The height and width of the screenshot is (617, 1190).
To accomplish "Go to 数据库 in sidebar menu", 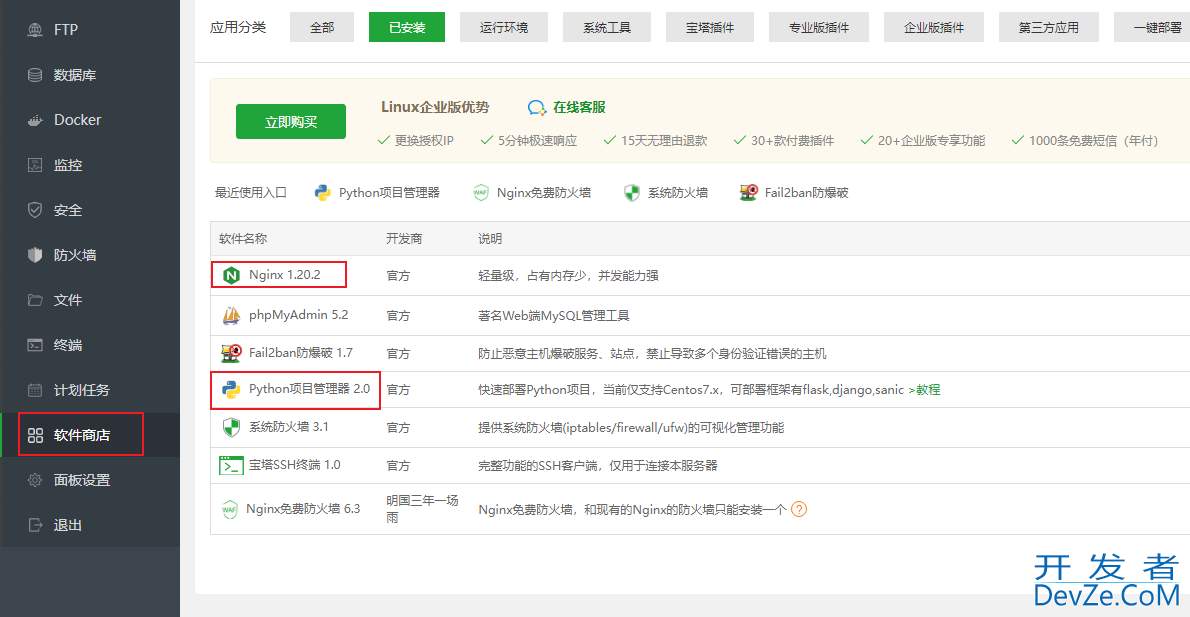I will 74,75.
